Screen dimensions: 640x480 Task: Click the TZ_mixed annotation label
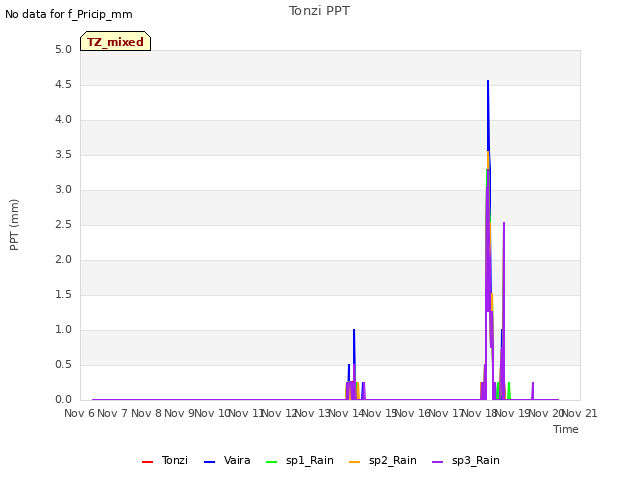pos(116,41)
